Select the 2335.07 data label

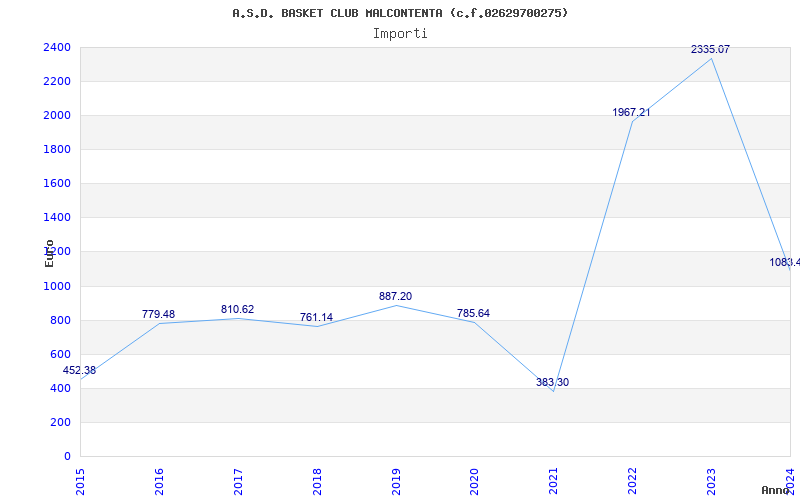click(710, 49)
